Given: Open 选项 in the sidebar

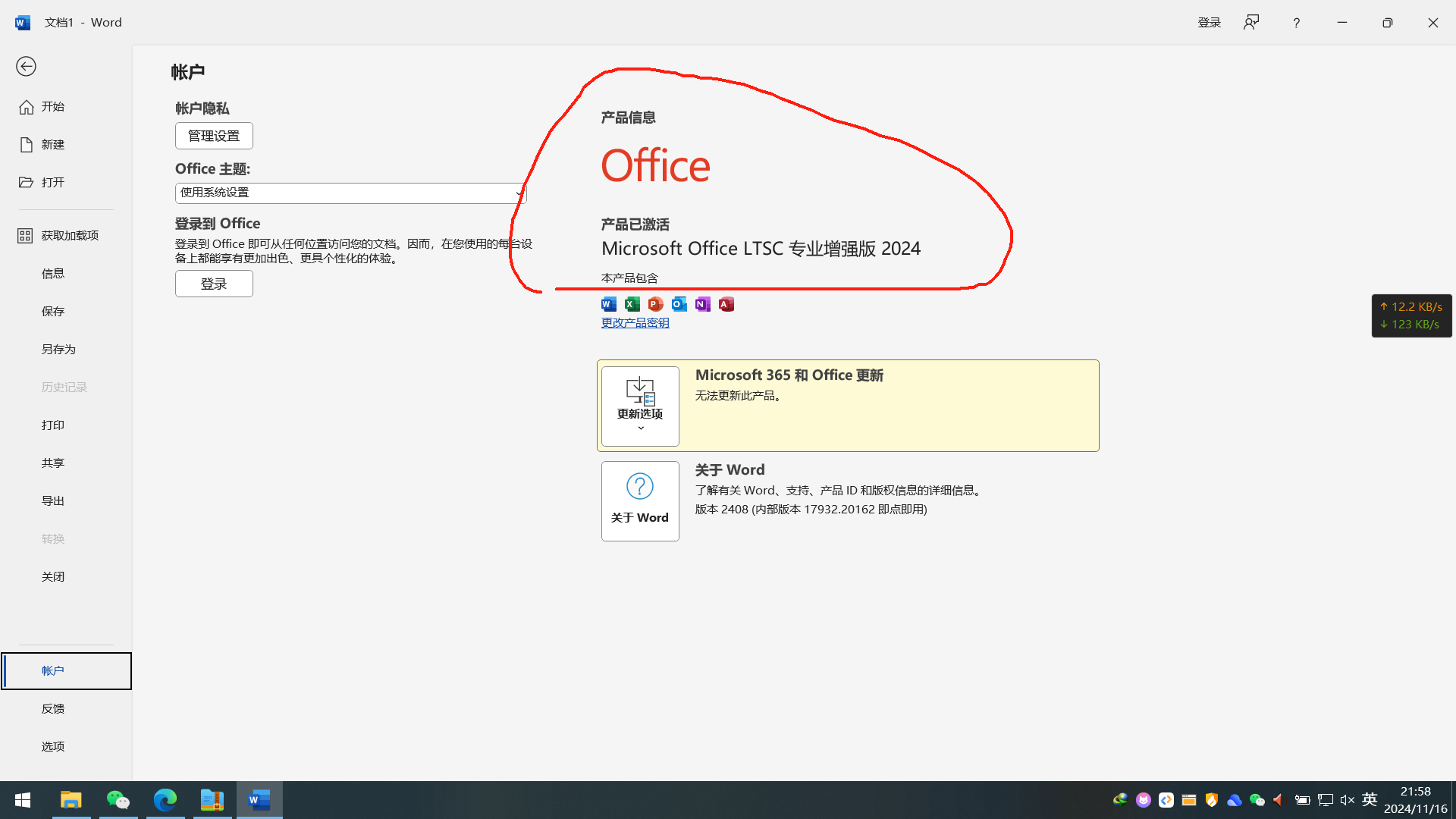Looking at the screenshot, I should [66, 747].
